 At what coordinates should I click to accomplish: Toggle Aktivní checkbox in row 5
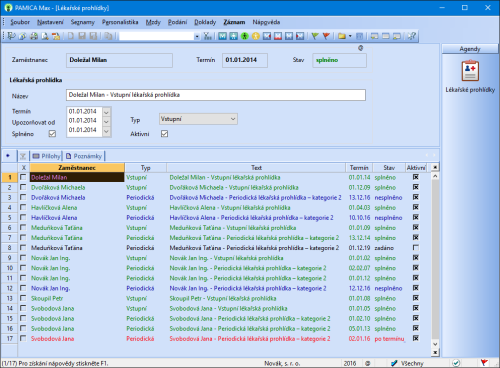coord(416,217)
